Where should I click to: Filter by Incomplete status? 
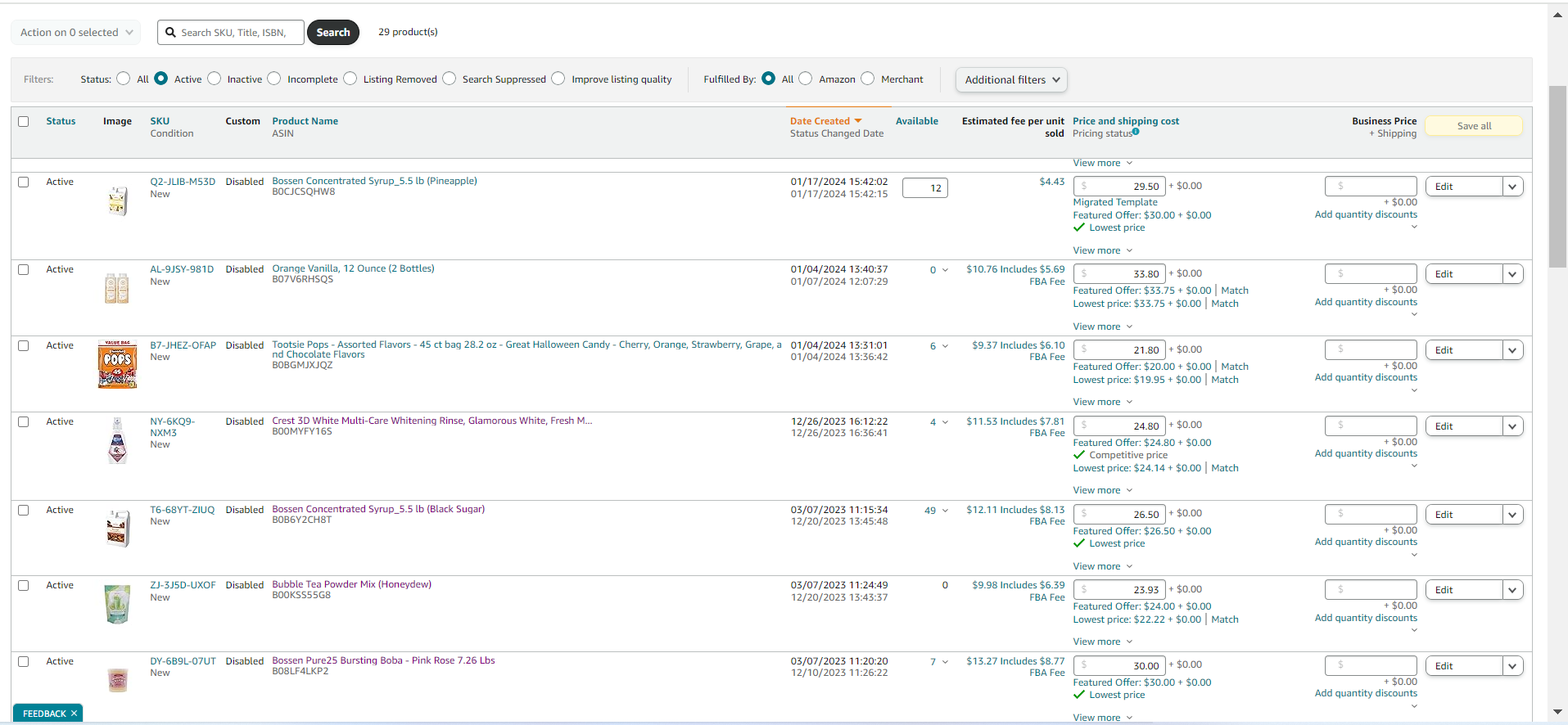click(x=274, y=79)
